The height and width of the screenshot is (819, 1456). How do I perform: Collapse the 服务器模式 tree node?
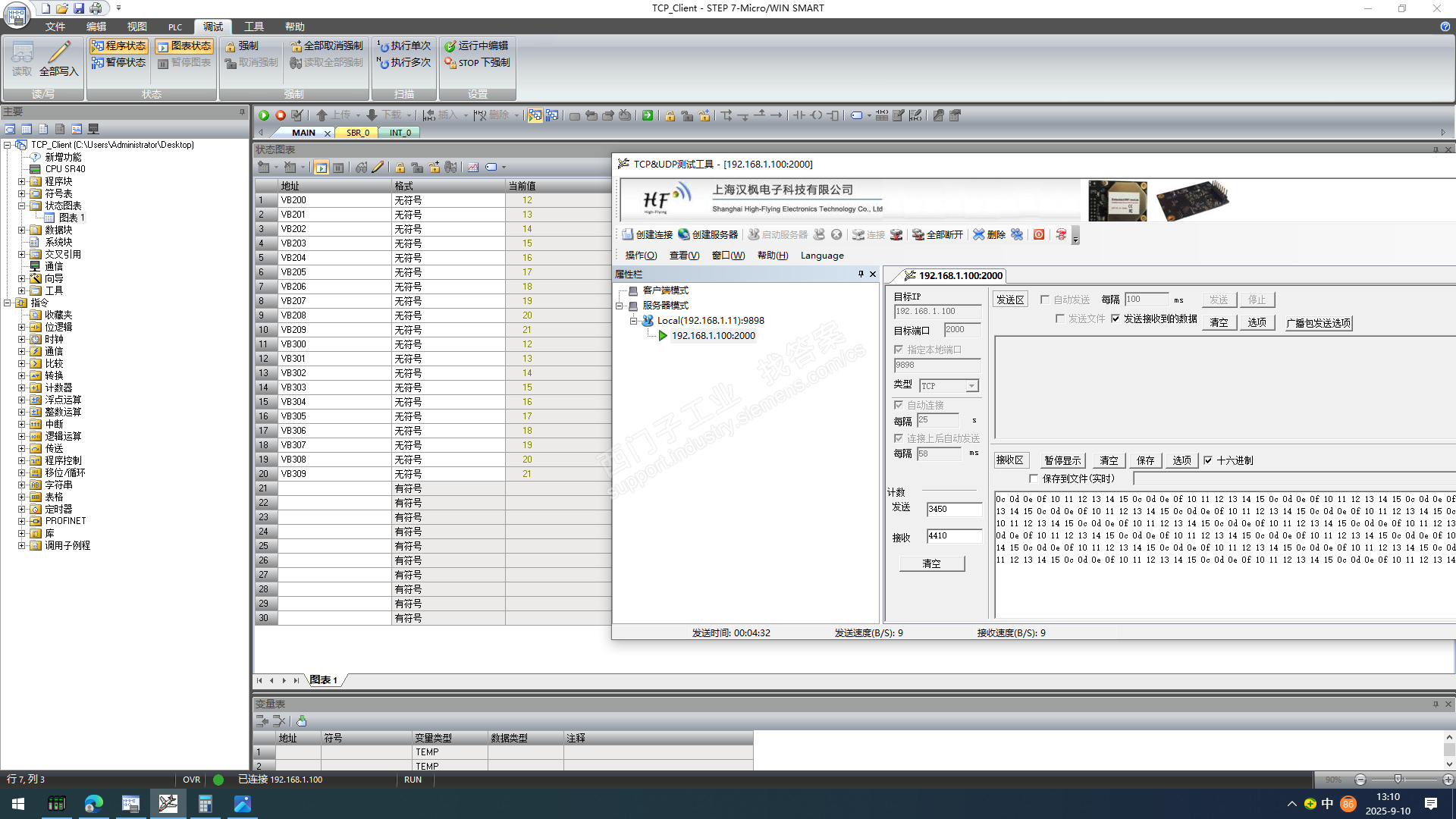tap(620, 306)
